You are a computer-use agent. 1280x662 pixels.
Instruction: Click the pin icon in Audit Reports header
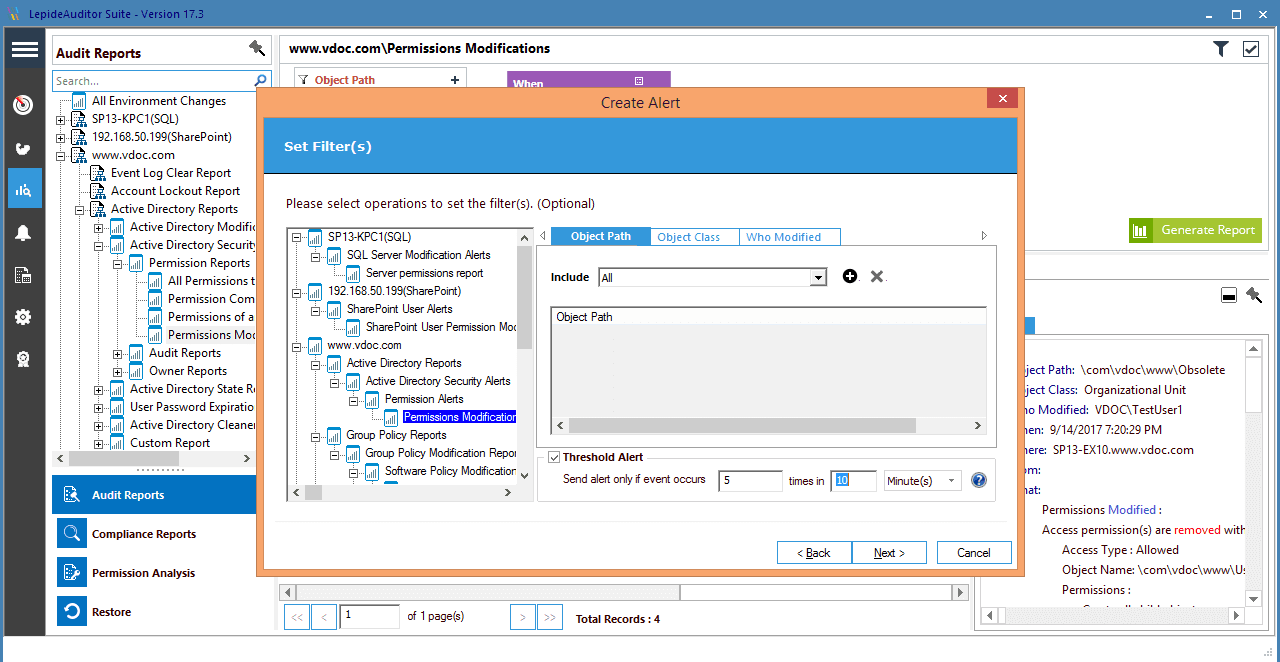[x=257, y=49]
